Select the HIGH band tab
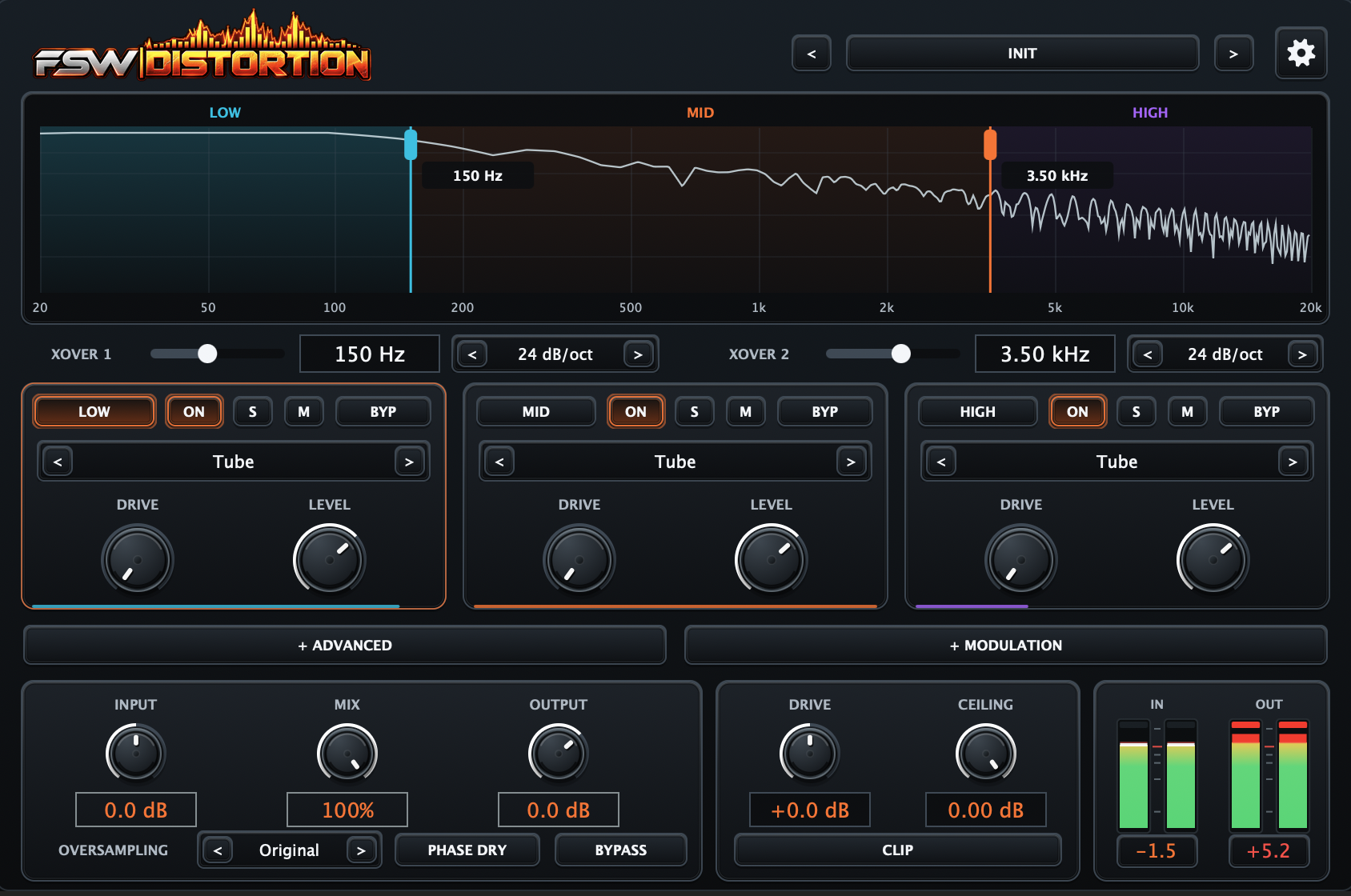 pyautogui.click(x=978, y=411)
